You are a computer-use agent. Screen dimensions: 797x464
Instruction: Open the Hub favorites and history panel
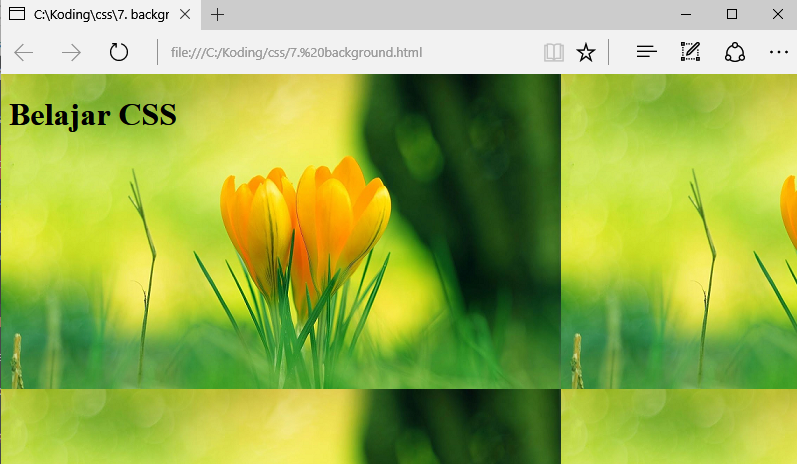click(647, 52)
